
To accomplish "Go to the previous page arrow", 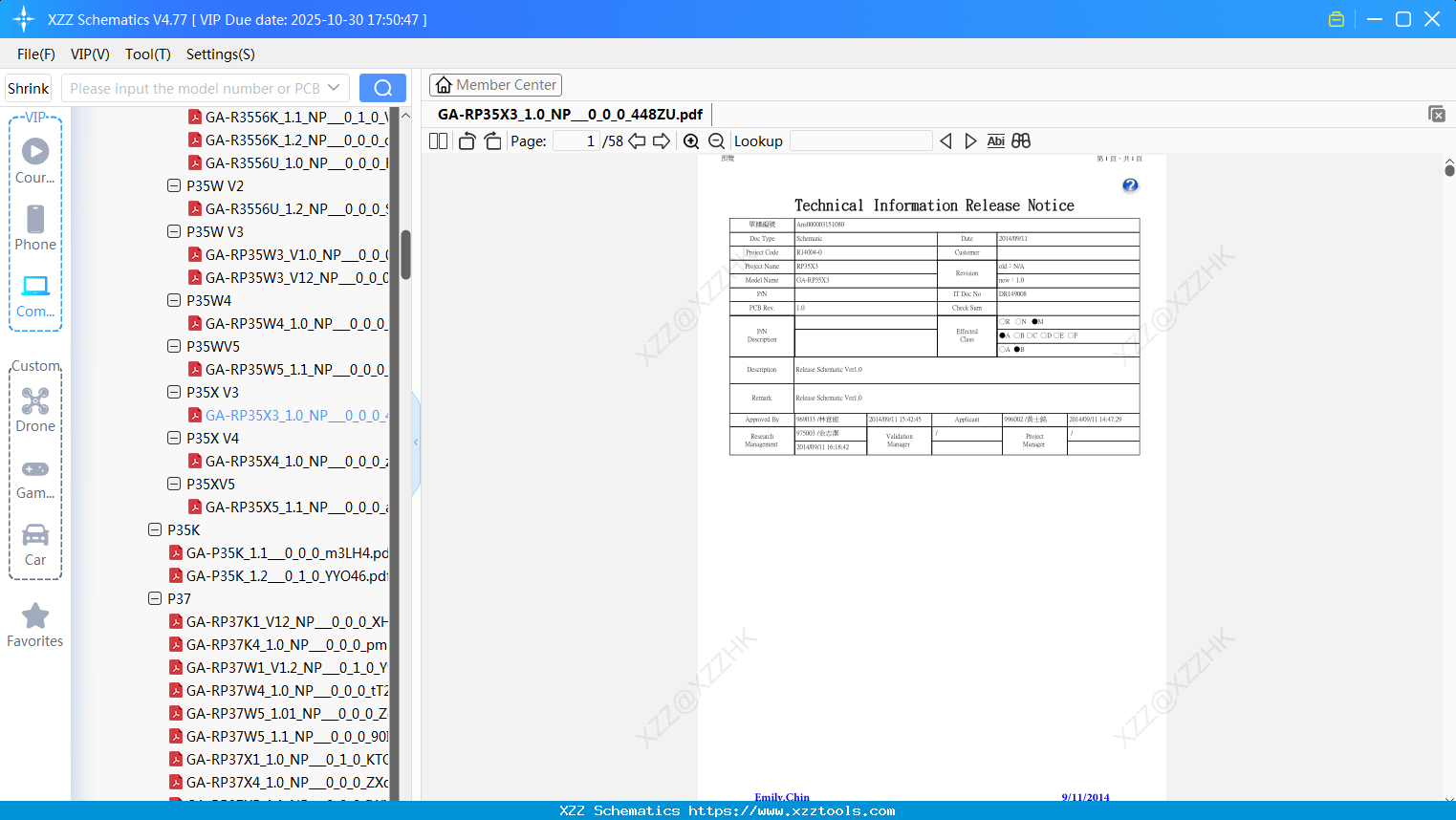I will [637, 140].
